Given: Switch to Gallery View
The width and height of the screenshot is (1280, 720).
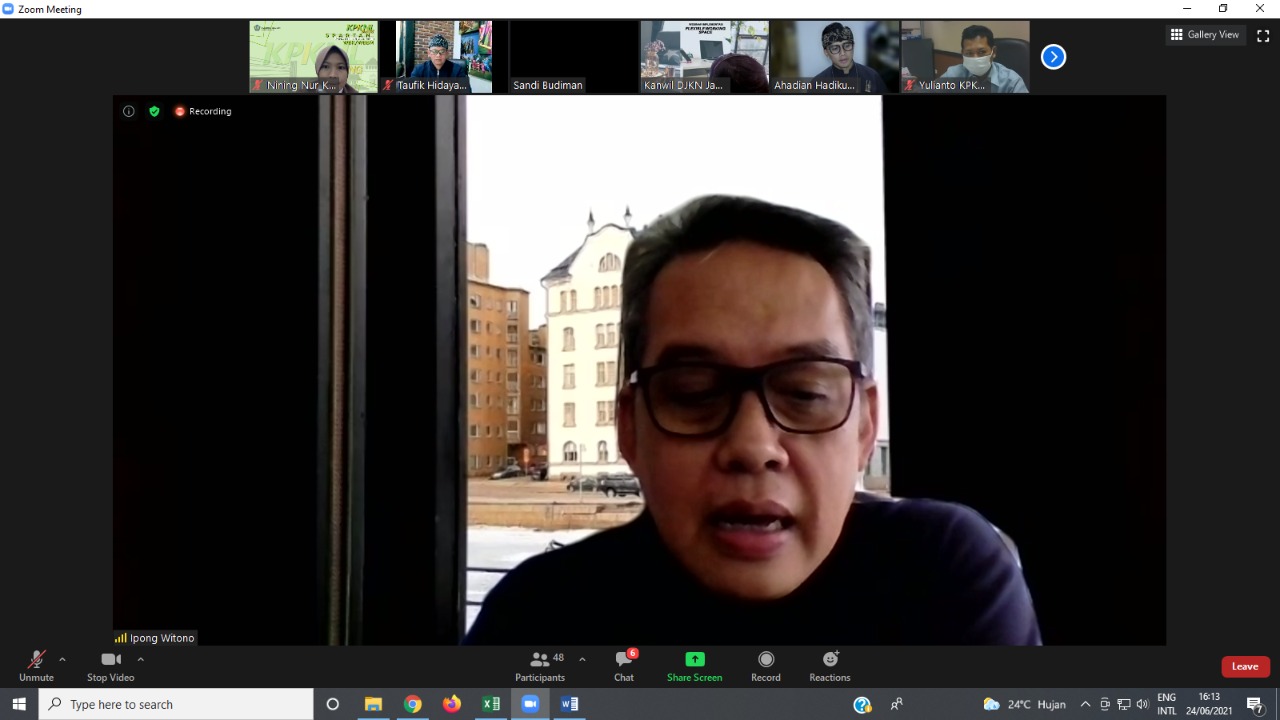Looking at the screenshot, I should point(1204,35).
